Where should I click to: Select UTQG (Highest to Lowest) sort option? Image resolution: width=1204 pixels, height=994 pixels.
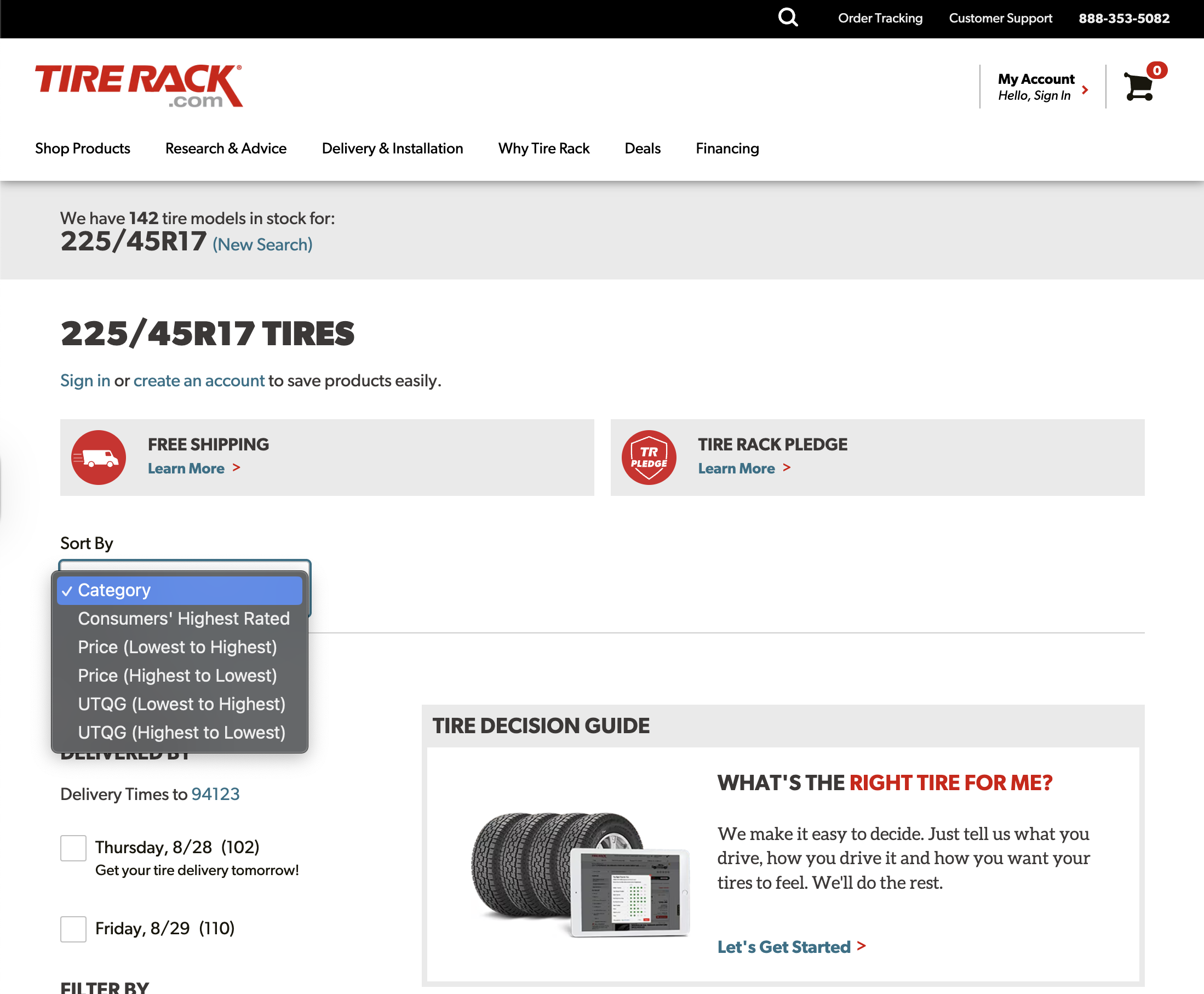coord(181,732)
